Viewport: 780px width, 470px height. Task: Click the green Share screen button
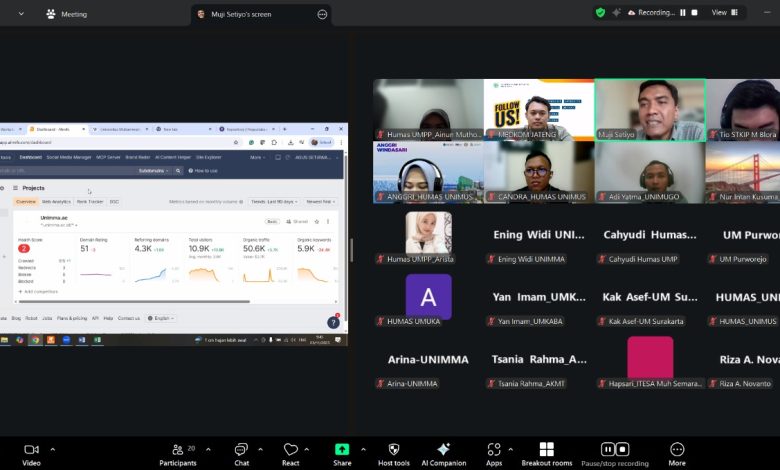[x=342, y=451]
